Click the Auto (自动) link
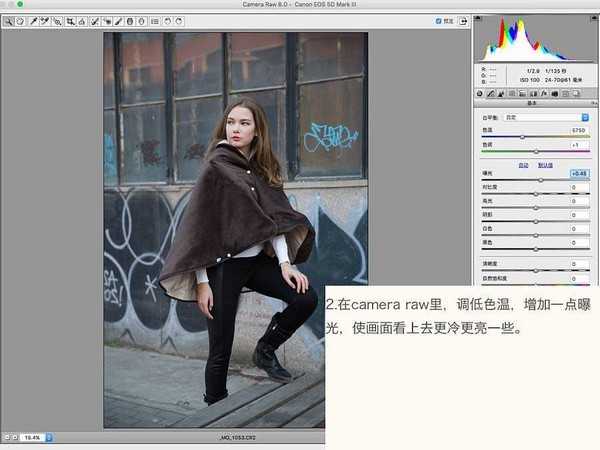 point(523,164)
